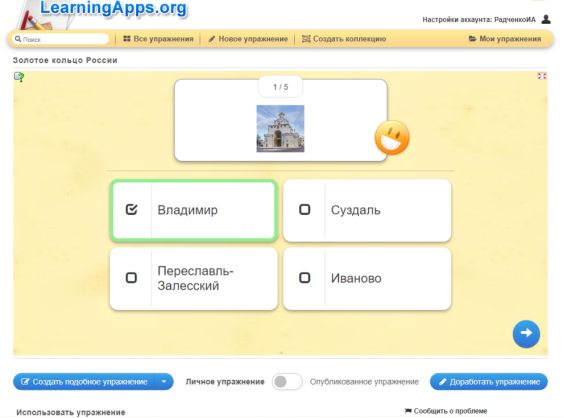Viewport: 564px width, 418px height.
Task: Open Создать коллекцию menu
Action: pyautogui.click(x=344, y=39)
